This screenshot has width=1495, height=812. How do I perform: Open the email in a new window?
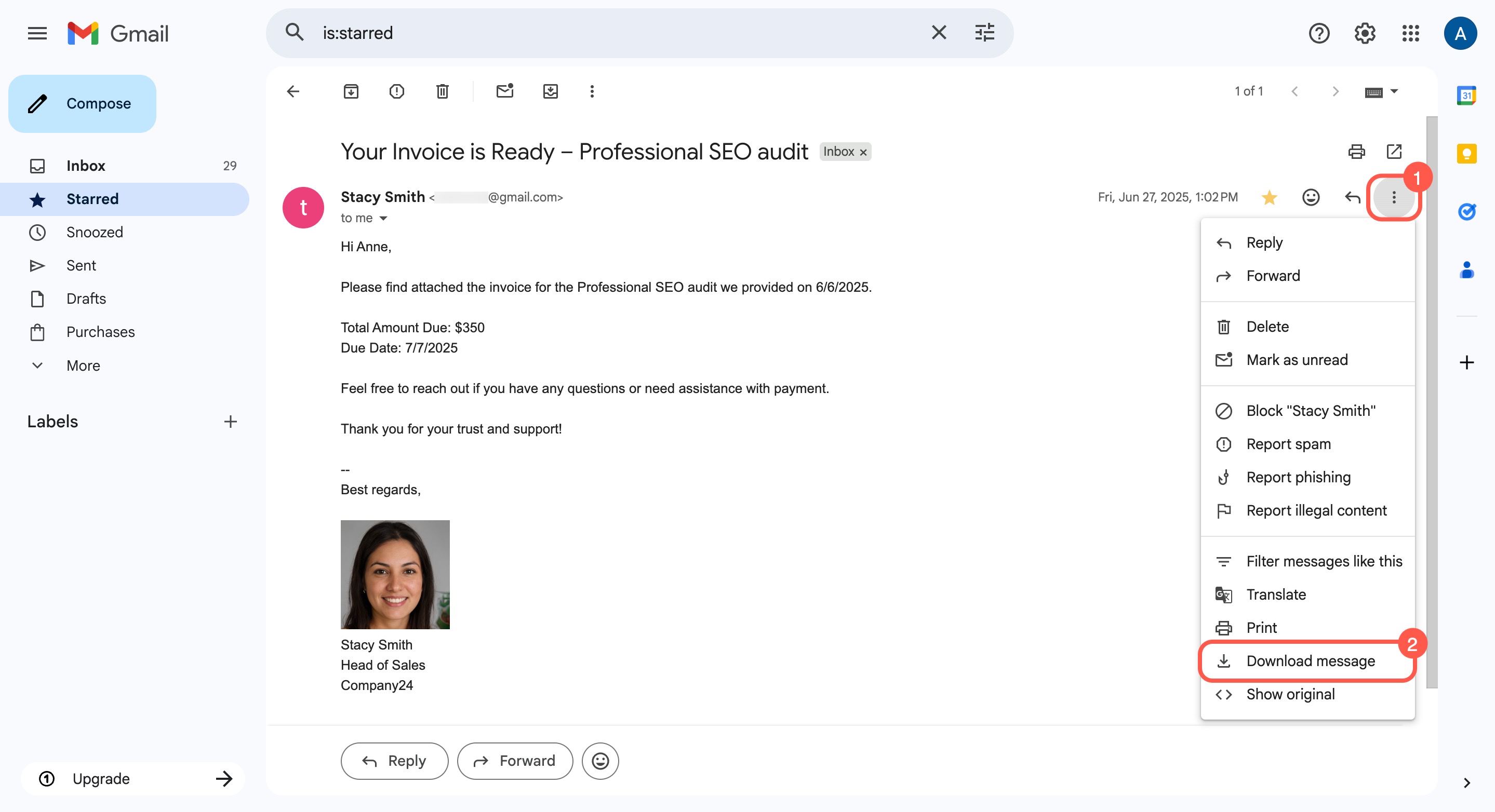pos(1394,152)
